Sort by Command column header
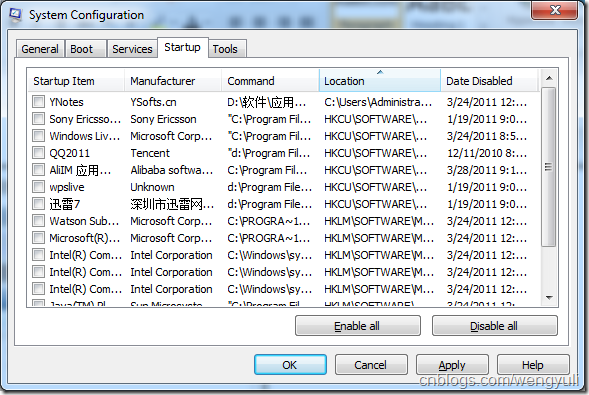Screen dimensions: 589x395 pyautogui.click(x=270, y=81)
